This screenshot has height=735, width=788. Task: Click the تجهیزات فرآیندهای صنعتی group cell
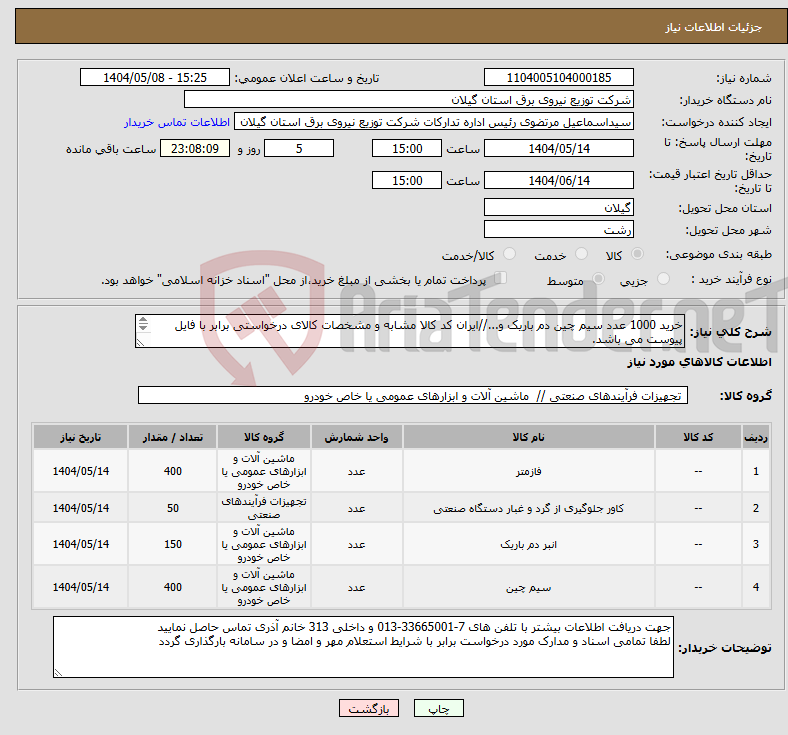264,508
